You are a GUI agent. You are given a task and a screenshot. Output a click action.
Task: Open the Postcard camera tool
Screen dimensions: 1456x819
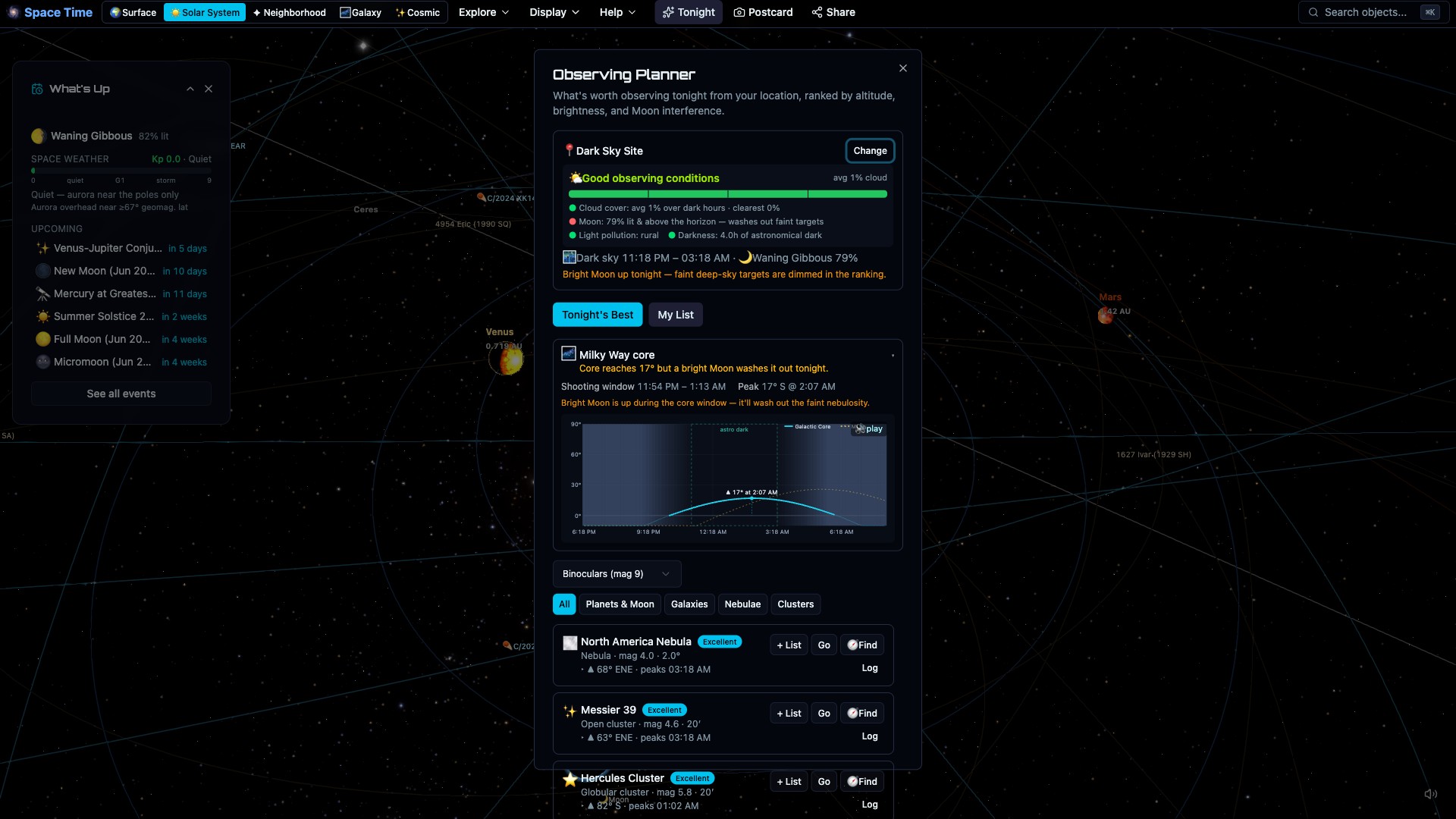pos(763,12)
